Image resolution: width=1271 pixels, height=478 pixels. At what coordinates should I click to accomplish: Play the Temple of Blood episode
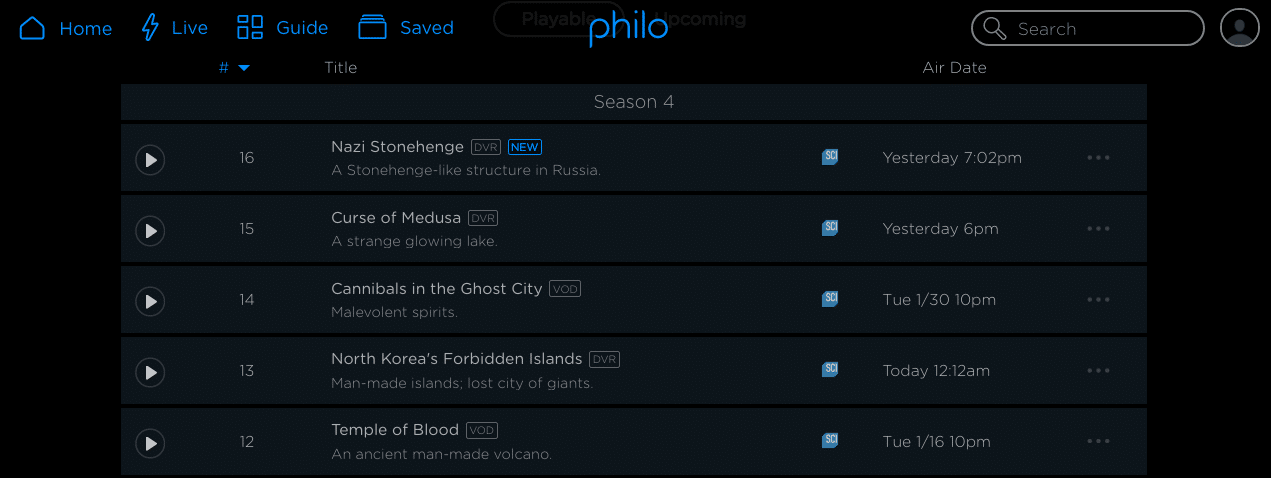coord(150,443)
